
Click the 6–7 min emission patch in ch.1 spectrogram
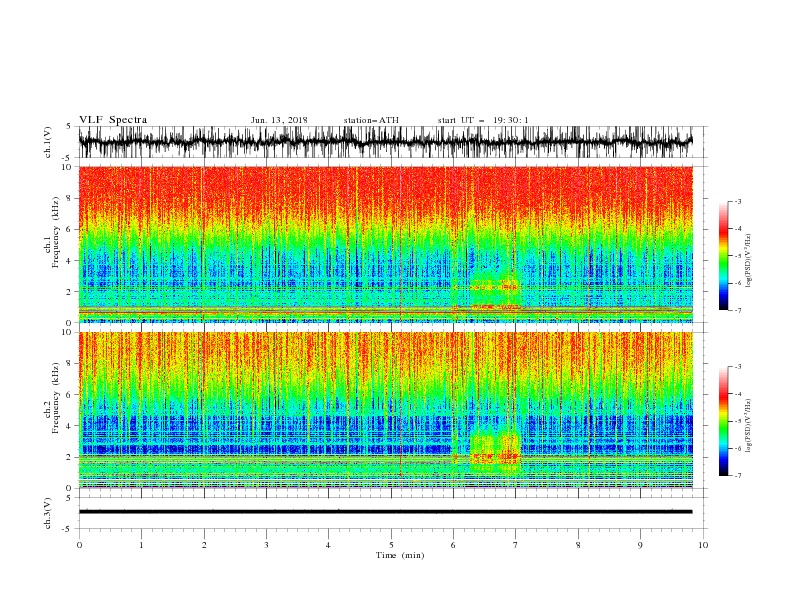(495, 293)
